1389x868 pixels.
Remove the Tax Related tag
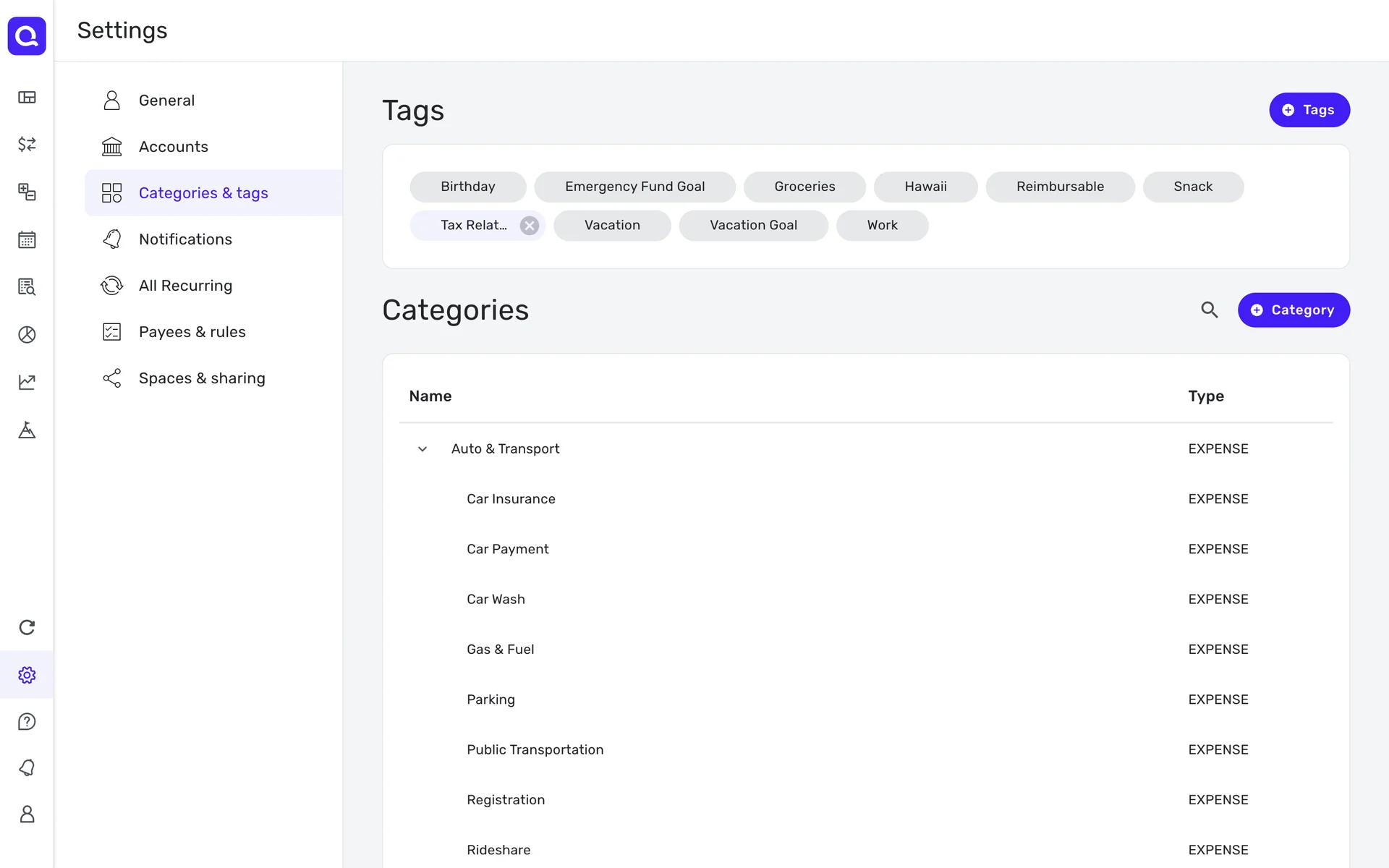[x=530, y=226]
